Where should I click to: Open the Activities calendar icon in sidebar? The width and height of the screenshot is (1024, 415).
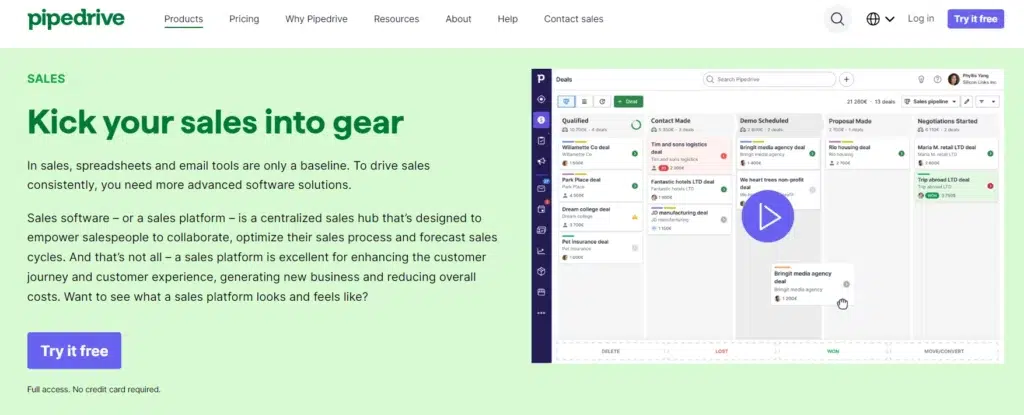[541, 209]
